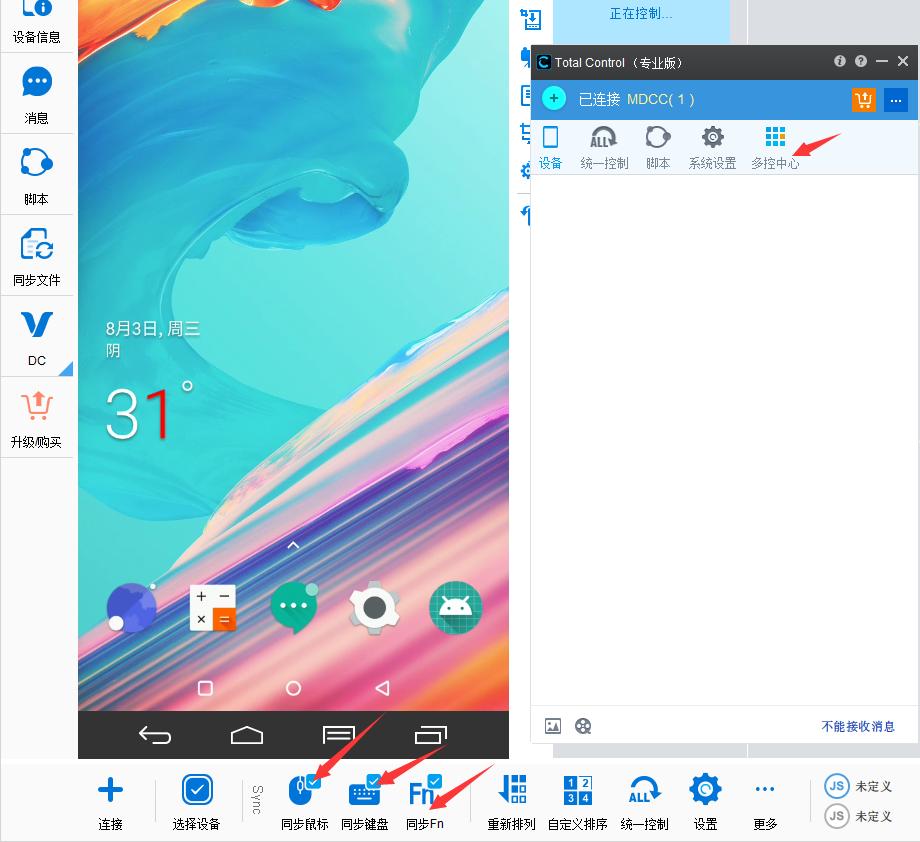Open the 消息 messages icon
Screen dimensions: 920x842
(x=36, y=93)
